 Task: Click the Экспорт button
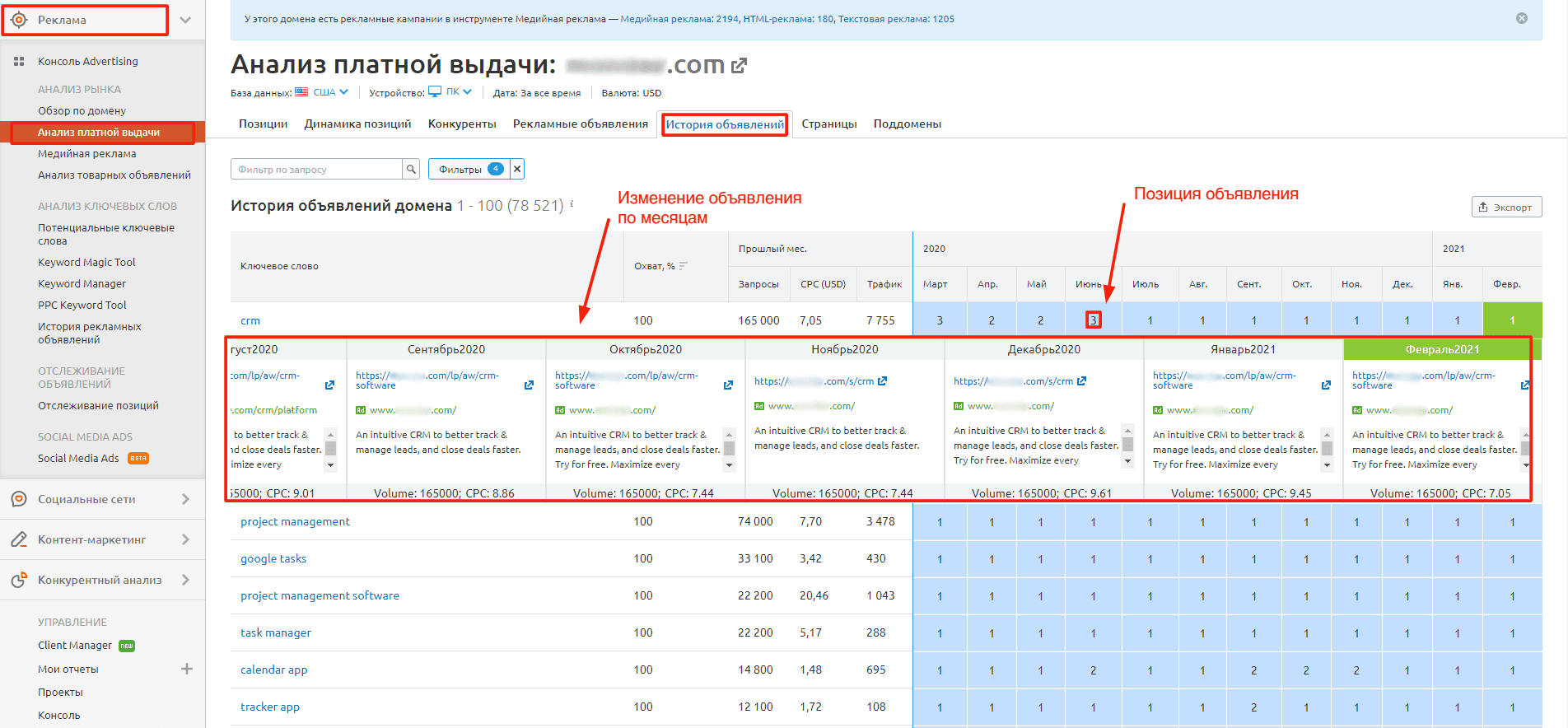click(x=1505, y=208)
